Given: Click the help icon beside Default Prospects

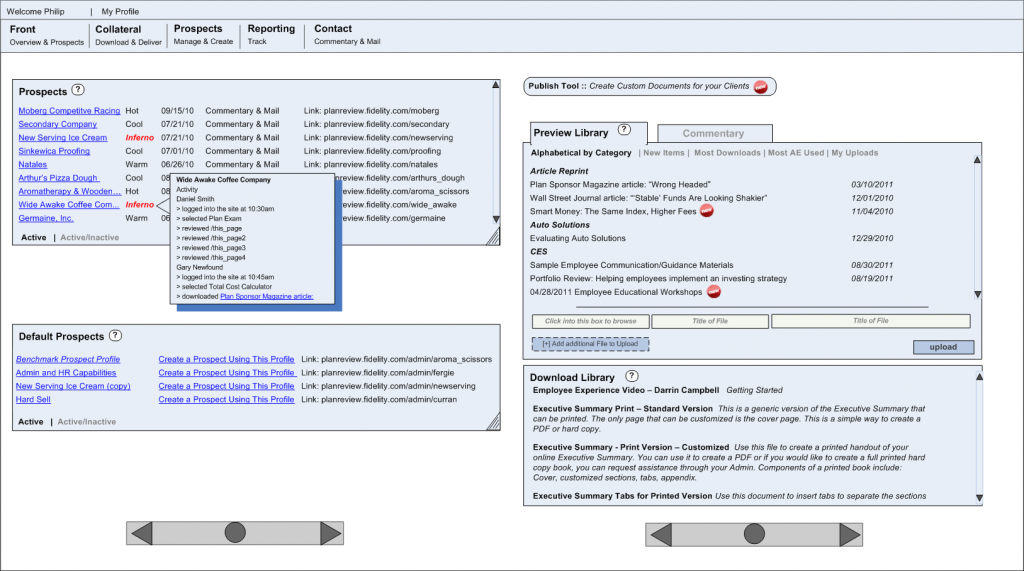Looking at the screenshot, I should [x=115, y=336].
